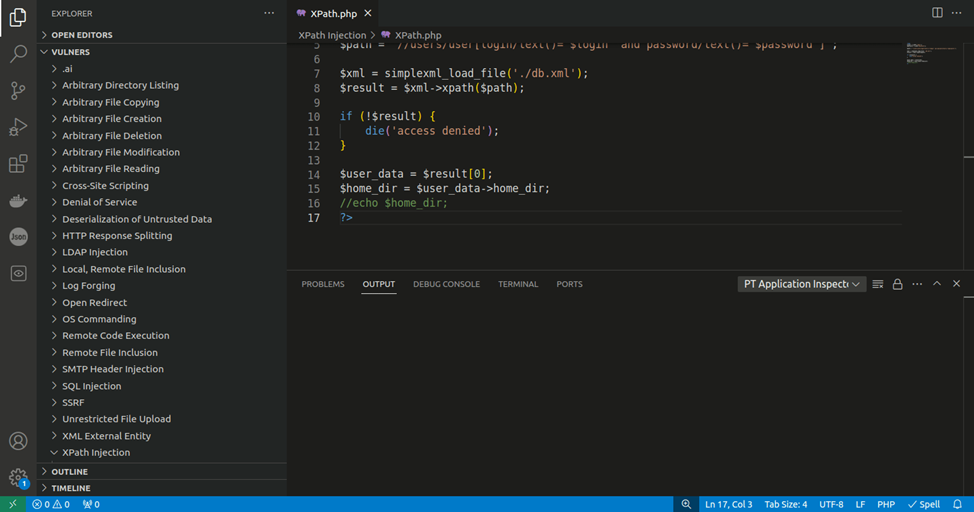Toggle output scroll lock icon
The width and height of the screenshot is (974, 512).
897,284
